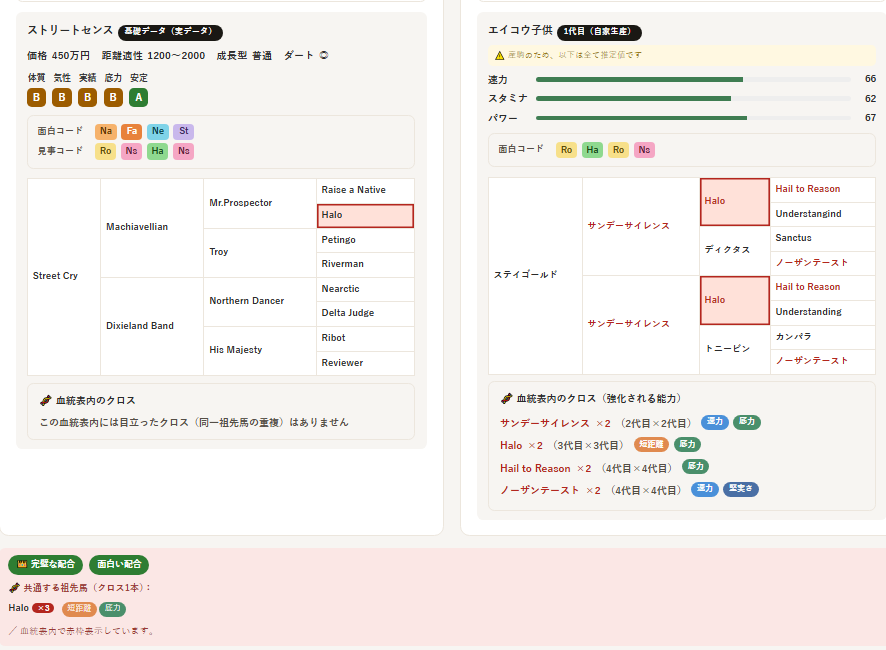Click the Ns chip in エイコウ子供 面白コード
This screenshot has width=886, height=650.
(x=644, y=150)
